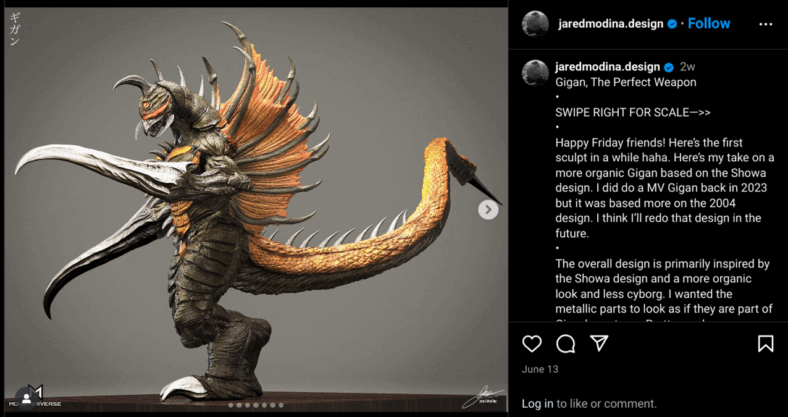Open comments via the speech bubble icon
Screen dimensions: 788x417
pos(566,344)
